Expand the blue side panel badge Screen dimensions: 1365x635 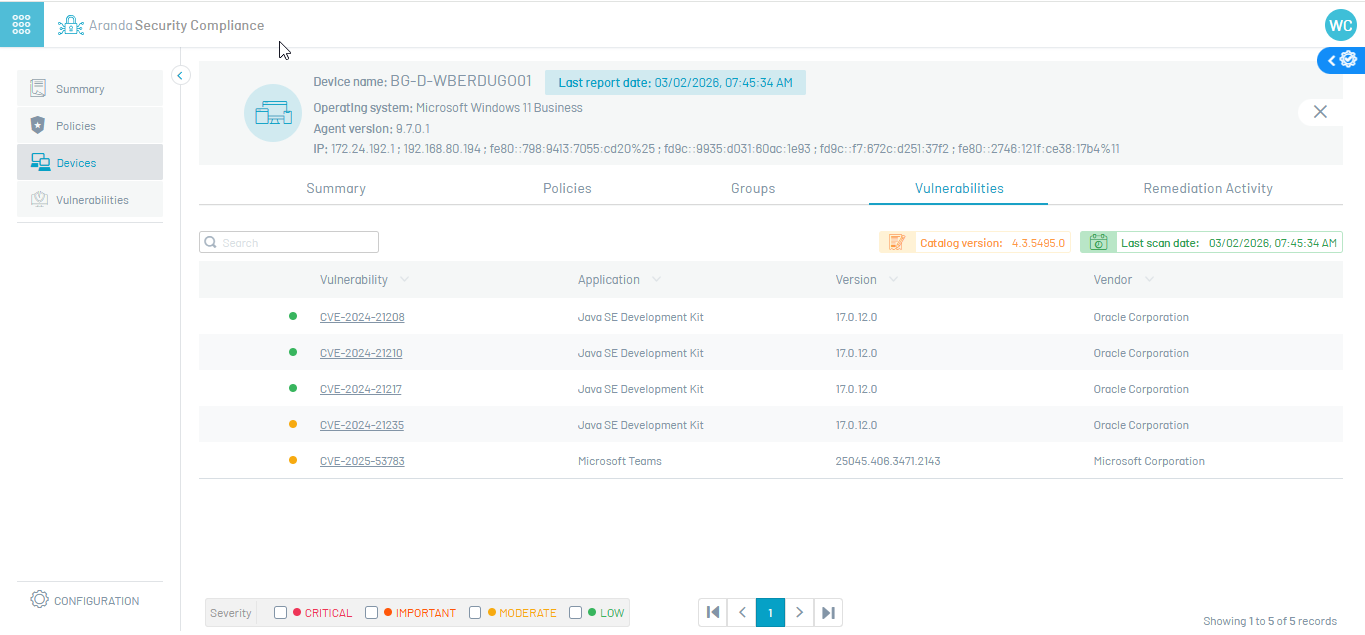pos(1341,60)
